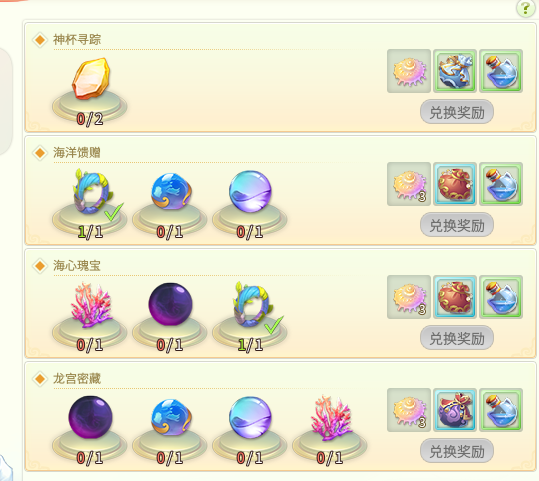This screenshot has height=481, width=539.
Task: Click 兑换奖励 button for 海洋馈赠
Action: tap(457, 225)
